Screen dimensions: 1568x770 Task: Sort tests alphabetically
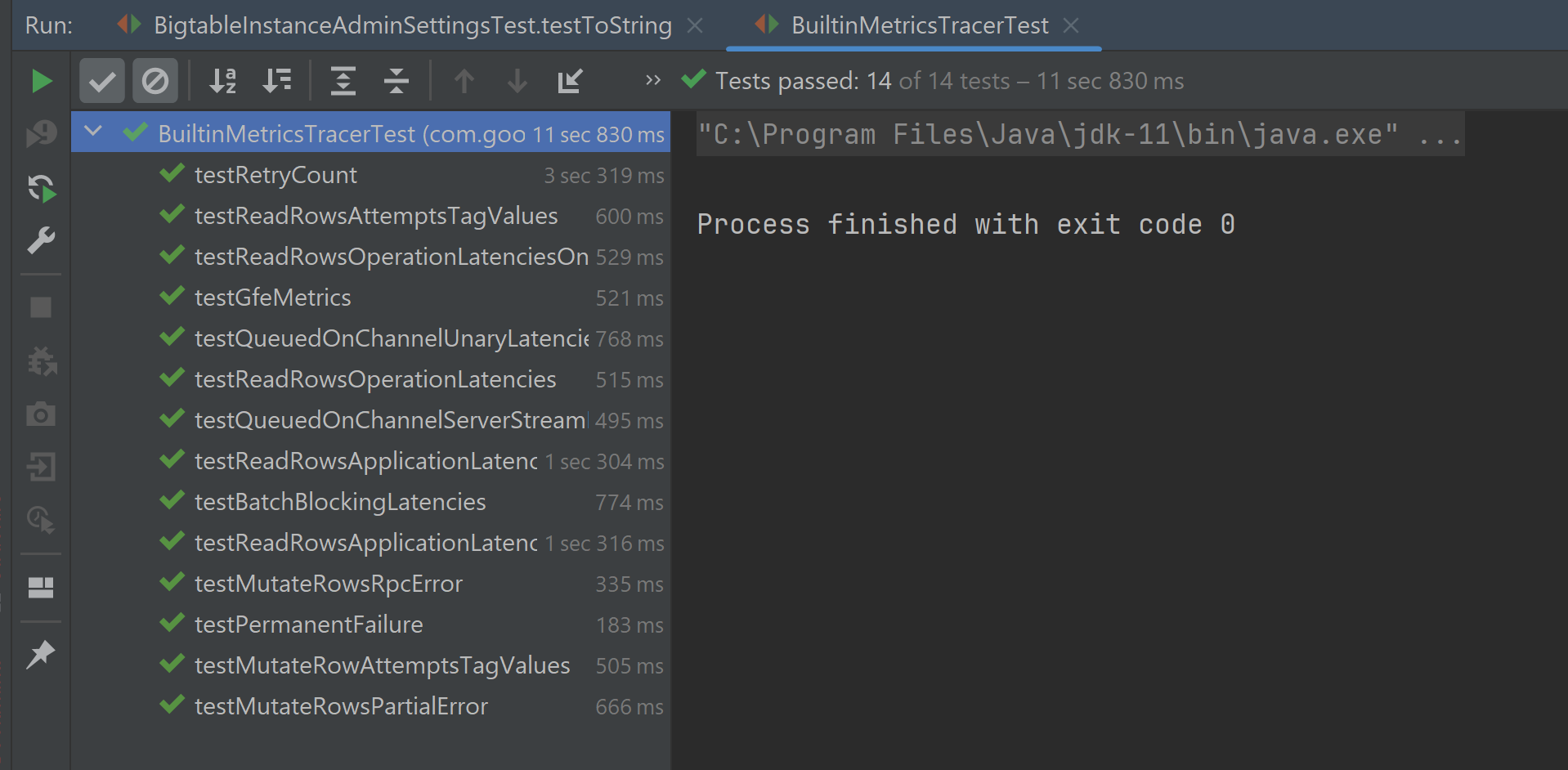click(x=222, y=81)
